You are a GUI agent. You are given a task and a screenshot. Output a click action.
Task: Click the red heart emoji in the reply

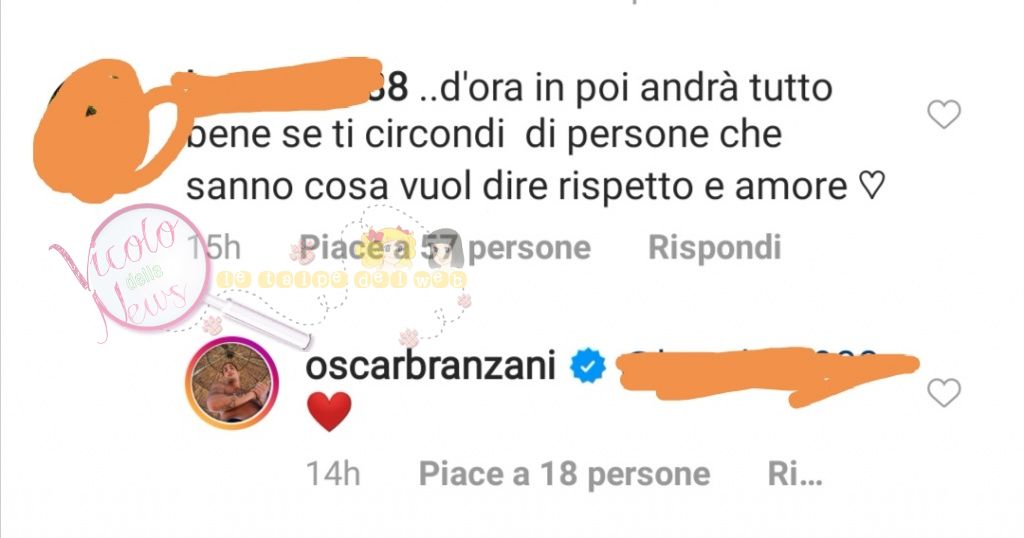coord(329,411)
